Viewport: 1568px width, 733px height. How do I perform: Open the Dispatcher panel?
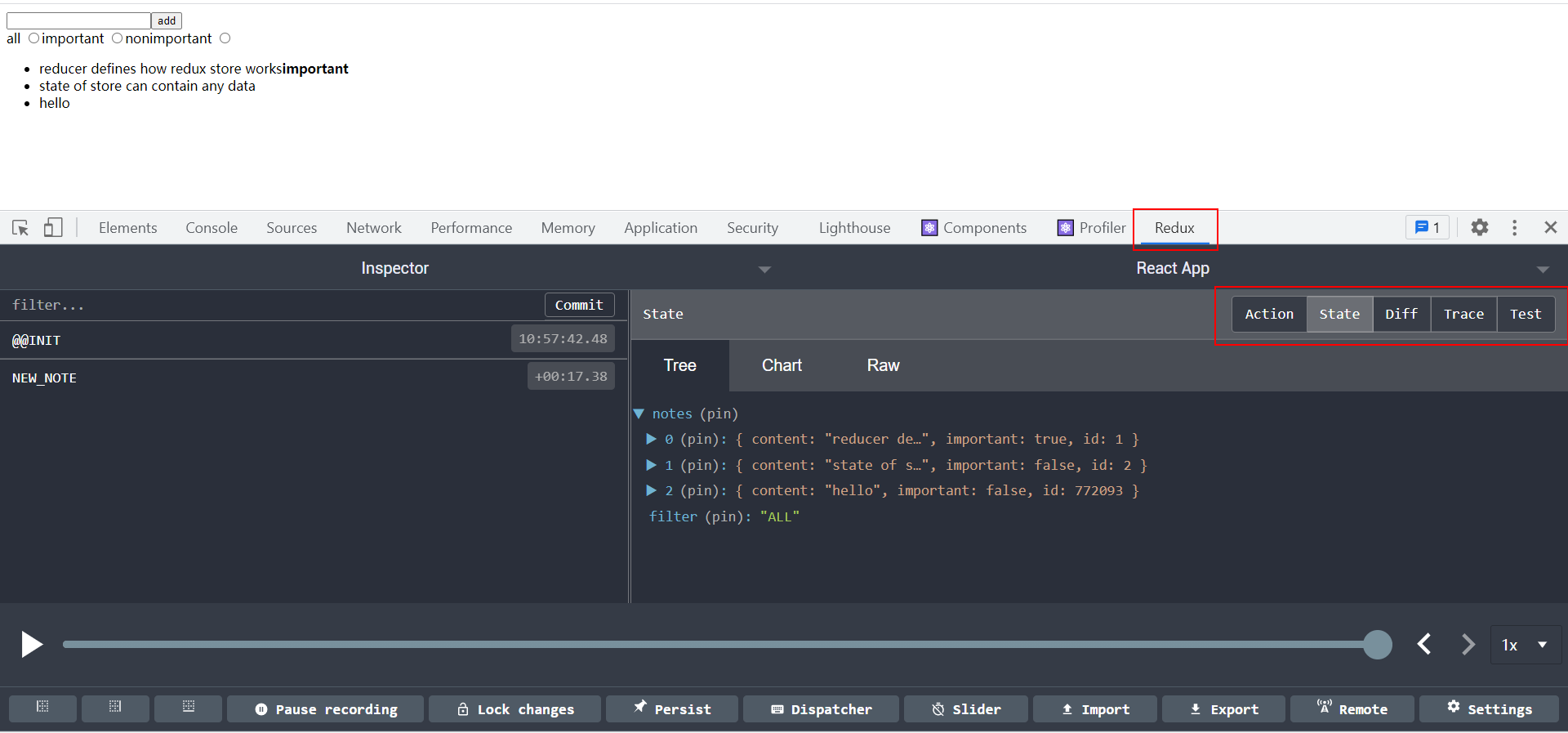(x=821, y=708)
